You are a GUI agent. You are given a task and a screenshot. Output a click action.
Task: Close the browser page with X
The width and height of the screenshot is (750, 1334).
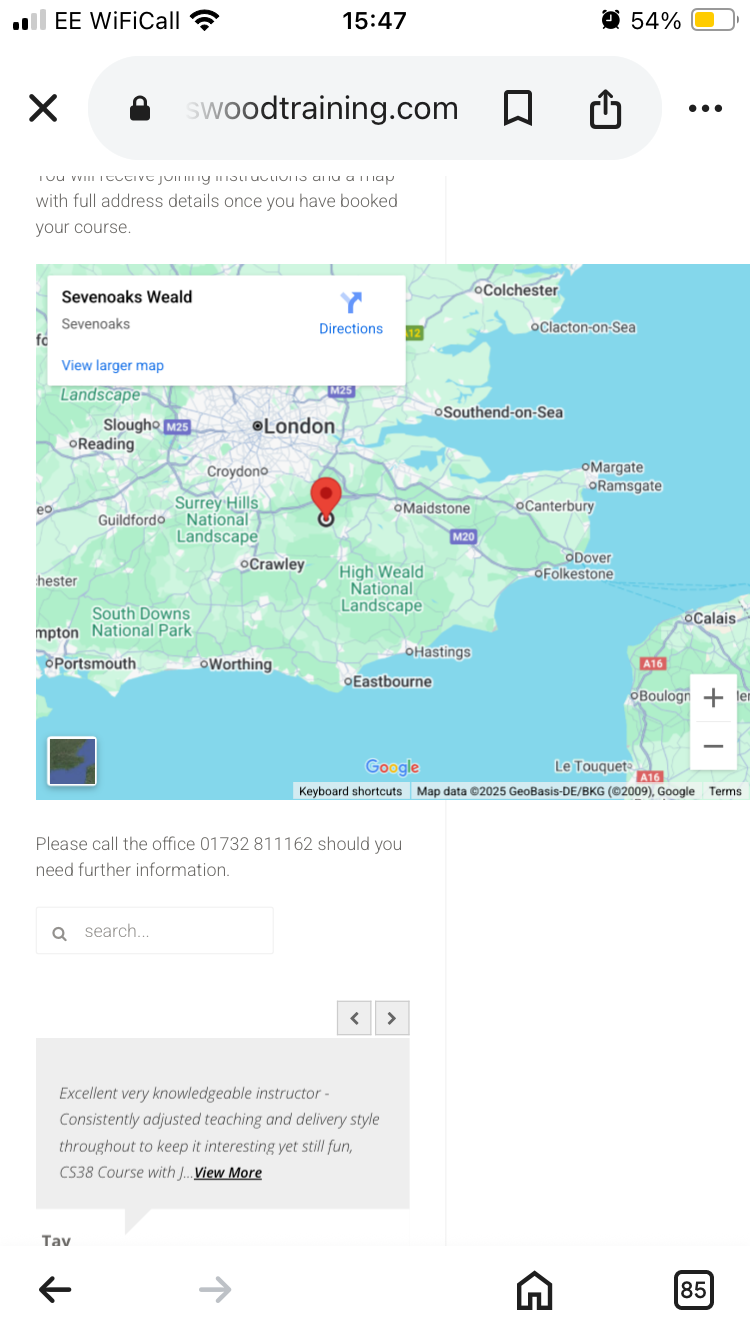[43, 108]
